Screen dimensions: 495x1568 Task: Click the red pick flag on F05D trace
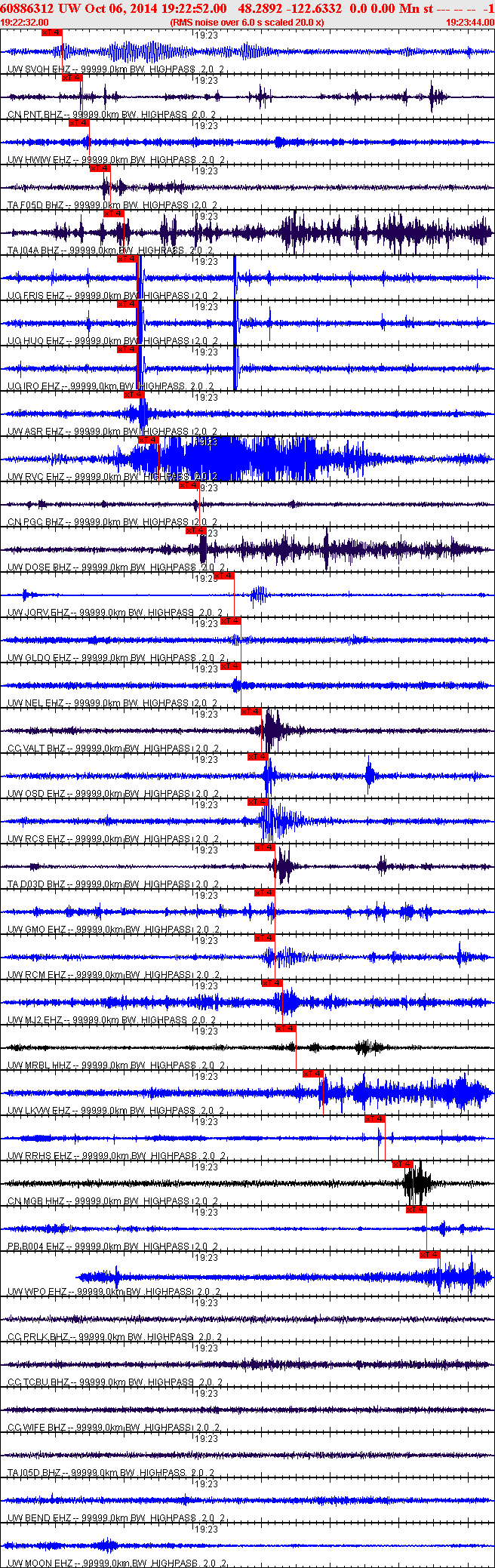pos(100,168)
